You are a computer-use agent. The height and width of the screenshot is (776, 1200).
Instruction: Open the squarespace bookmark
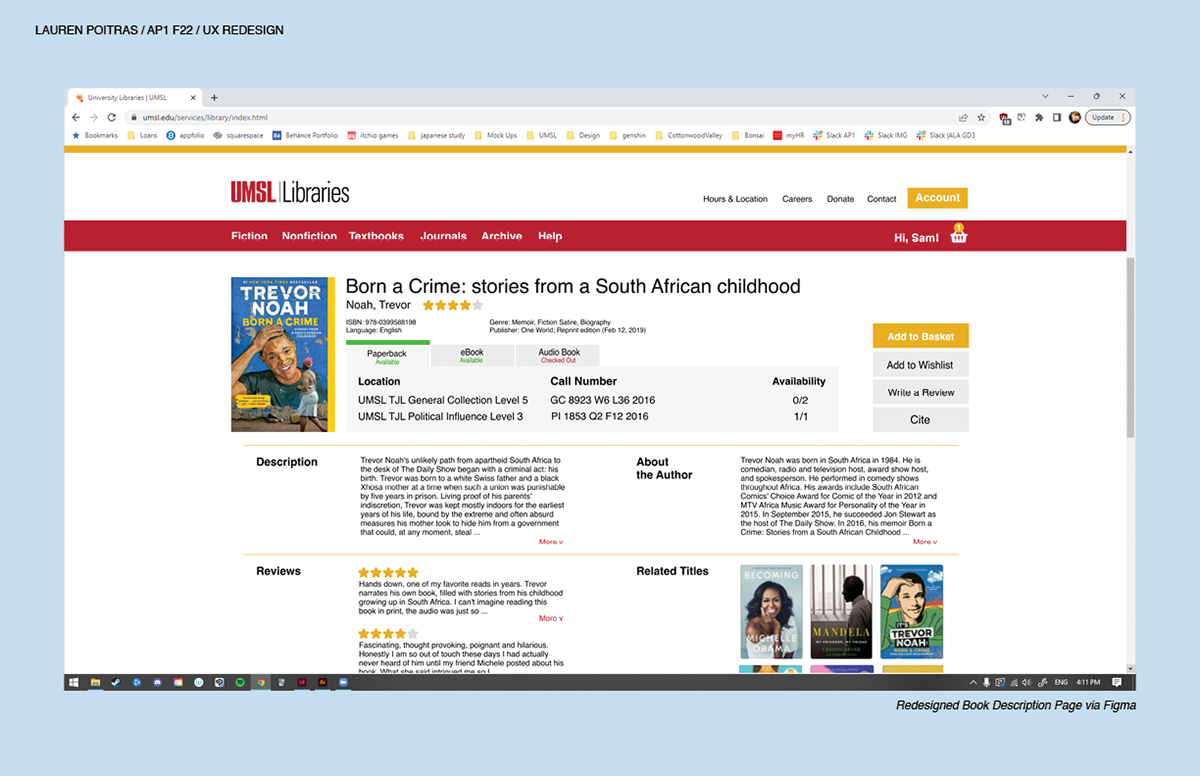pos(238,135)
